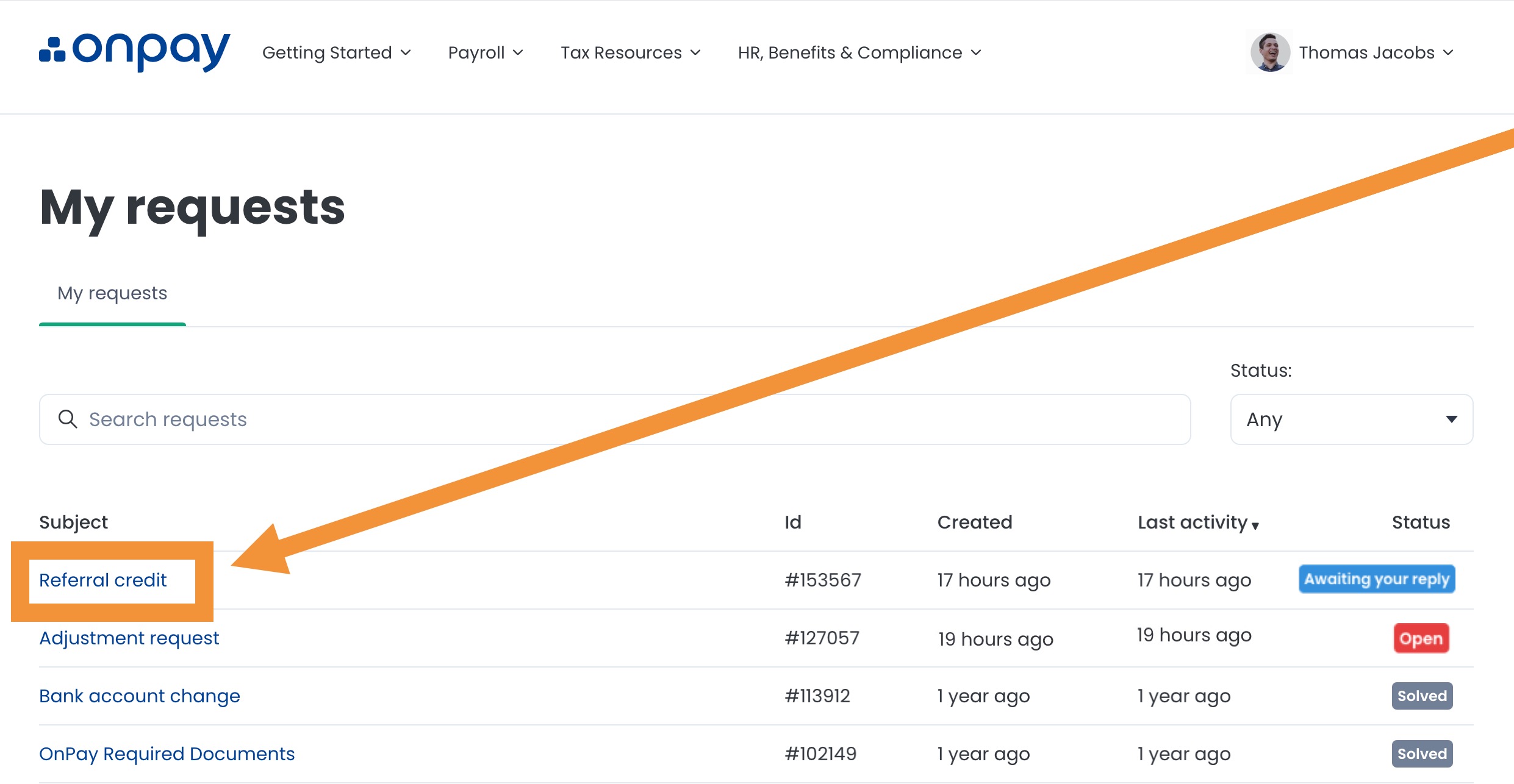Focus the Search requests field

coord(615,419)
